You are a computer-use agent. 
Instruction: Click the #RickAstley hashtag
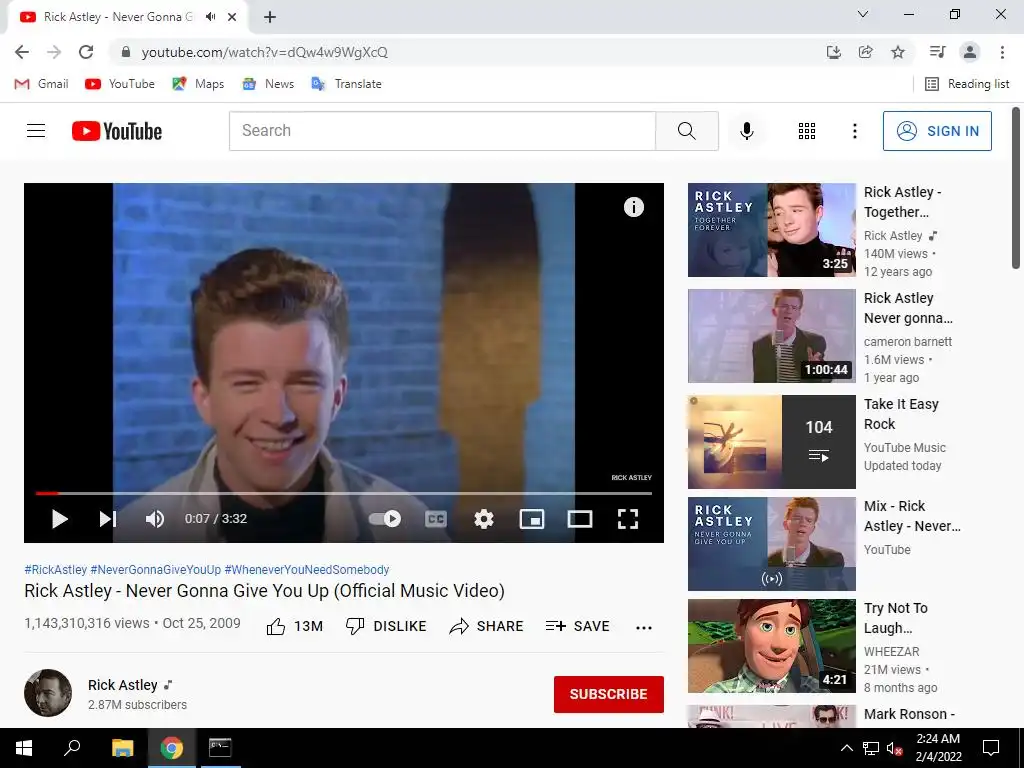pyautogui.click(x=56, y=569)
